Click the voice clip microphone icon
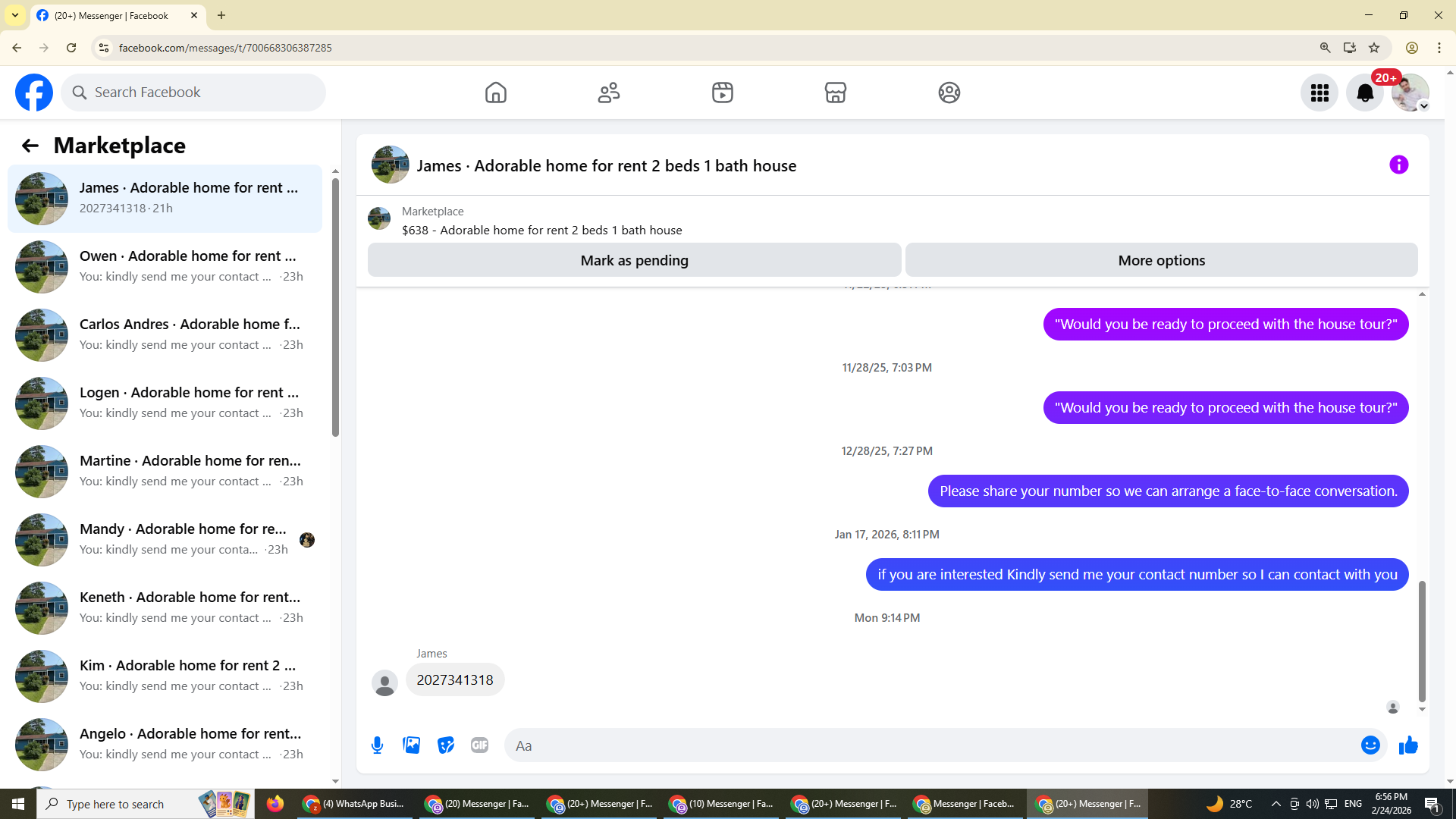The height and width of the screenshot is (819, 1456). [377, 745]
